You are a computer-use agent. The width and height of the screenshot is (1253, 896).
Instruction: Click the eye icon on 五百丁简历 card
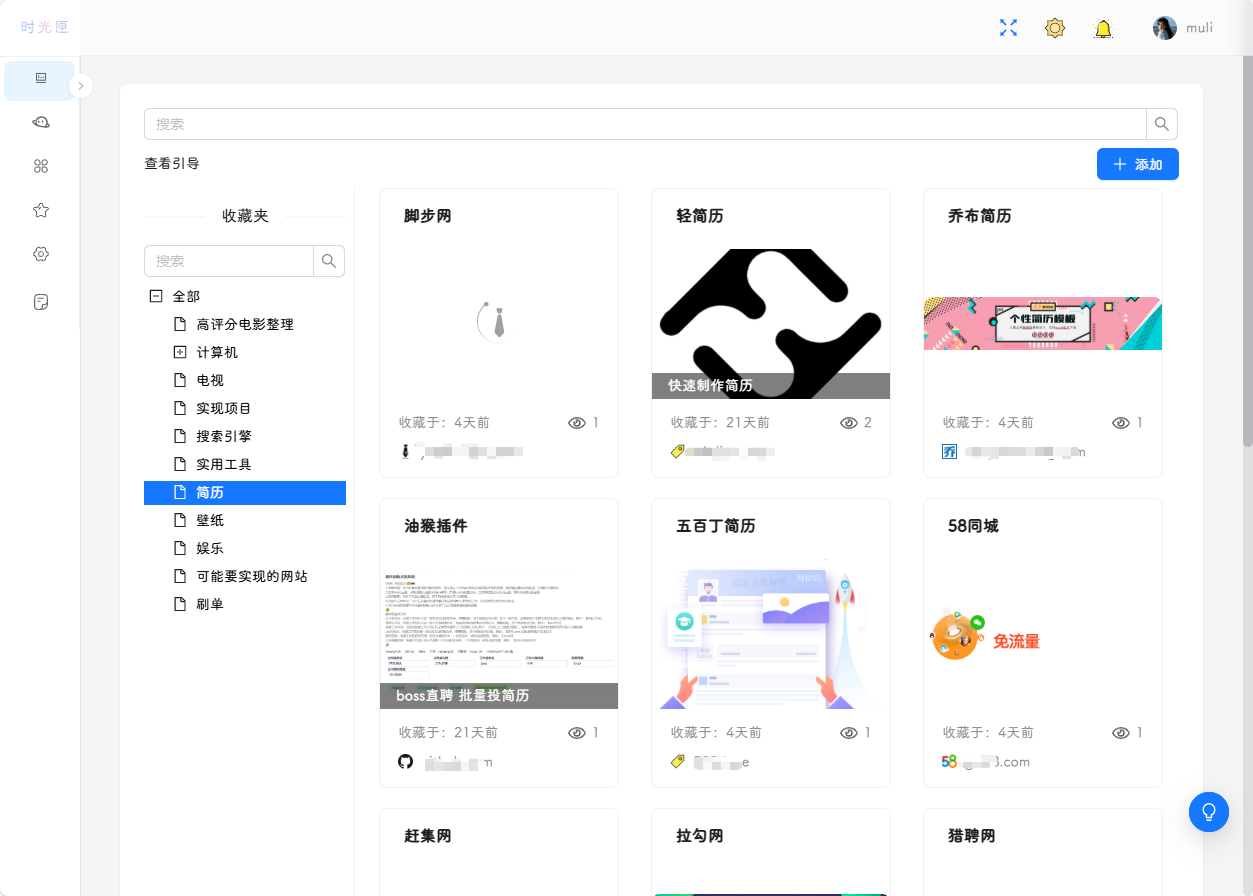848,733
